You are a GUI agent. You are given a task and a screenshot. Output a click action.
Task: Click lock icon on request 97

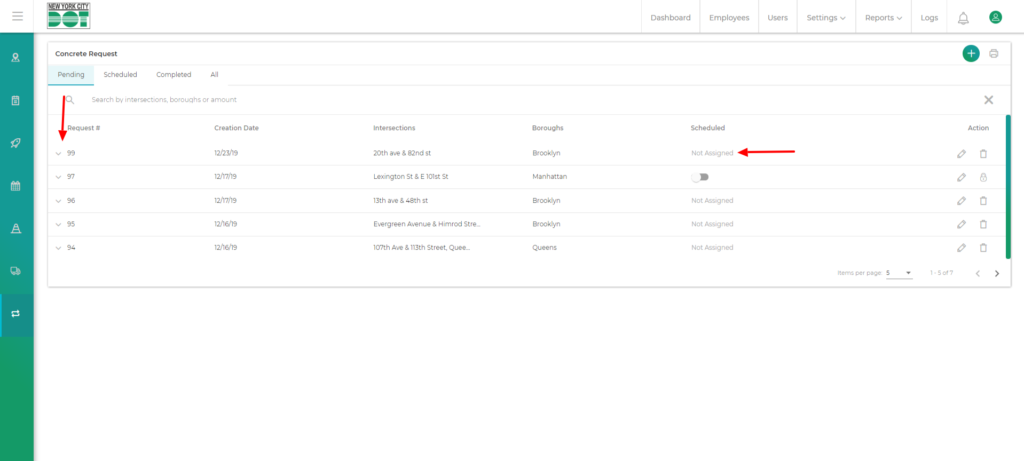click(983, 177)
